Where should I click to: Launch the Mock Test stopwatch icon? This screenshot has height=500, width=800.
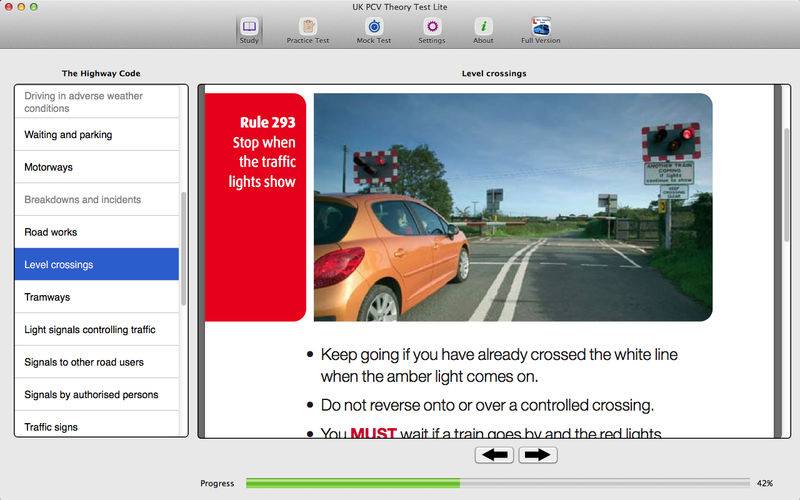pos(373,27)
